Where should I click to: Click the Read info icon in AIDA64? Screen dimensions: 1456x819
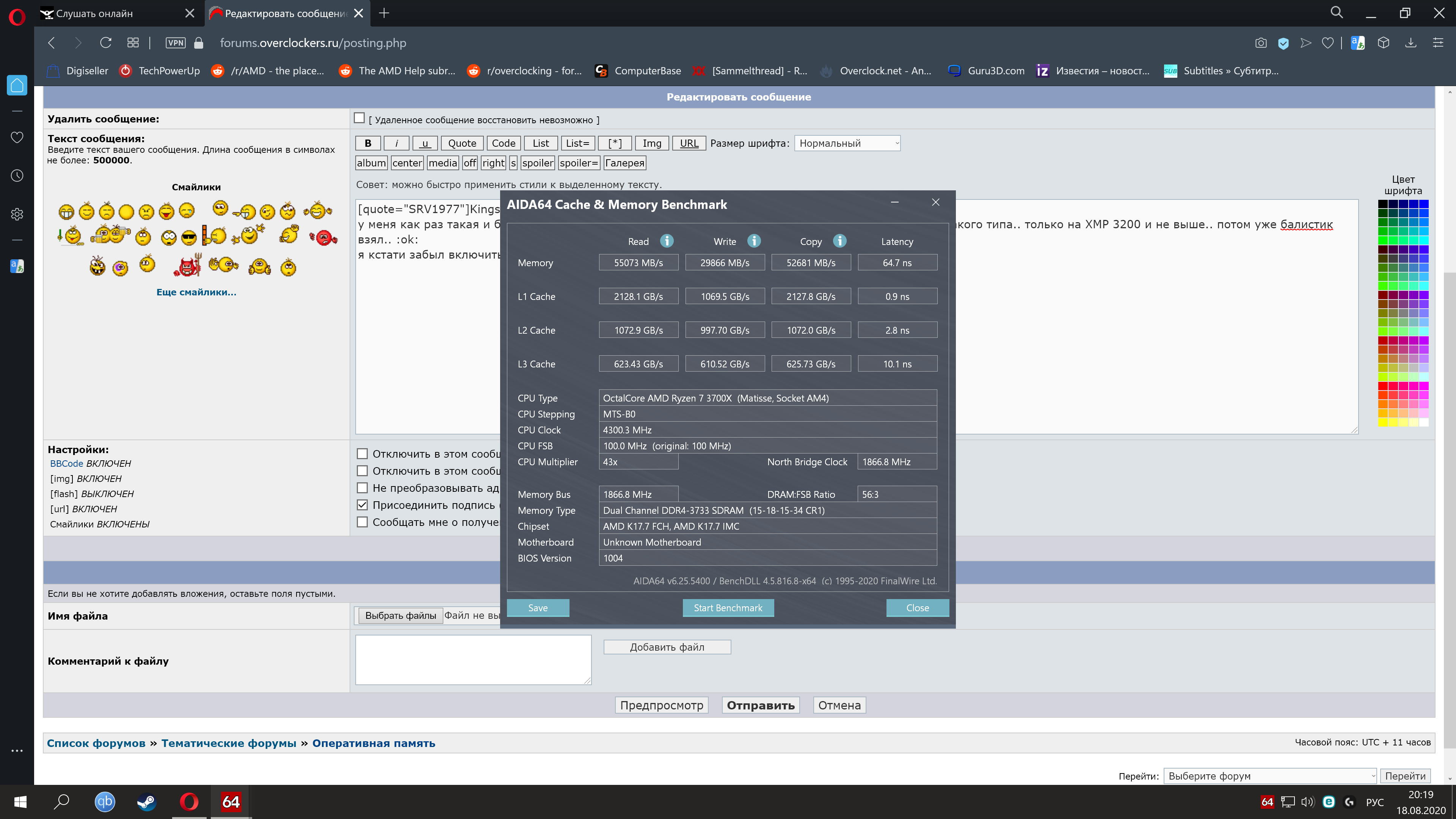click(667, 241)
